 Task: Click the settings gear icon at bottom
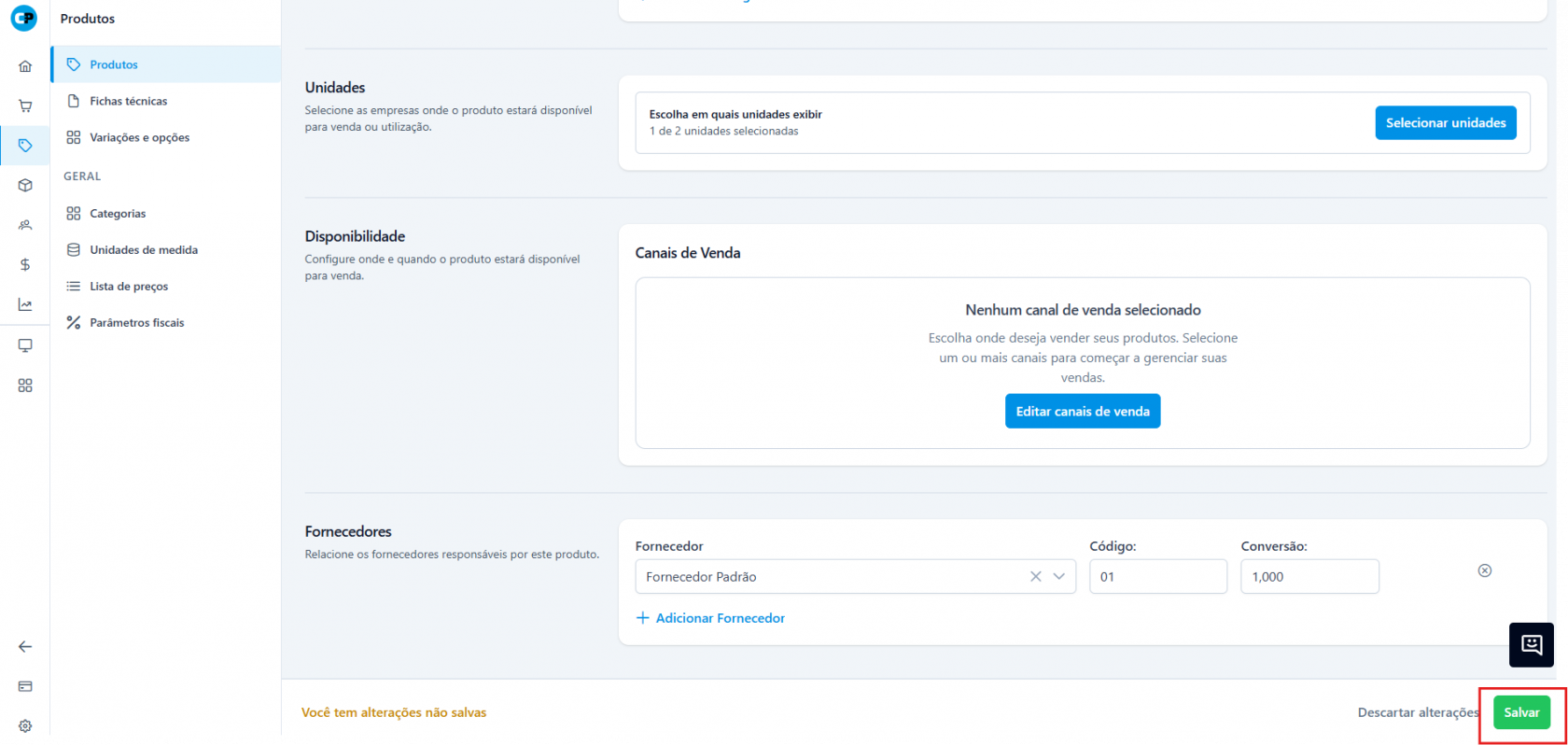click(x=25, y=725)
